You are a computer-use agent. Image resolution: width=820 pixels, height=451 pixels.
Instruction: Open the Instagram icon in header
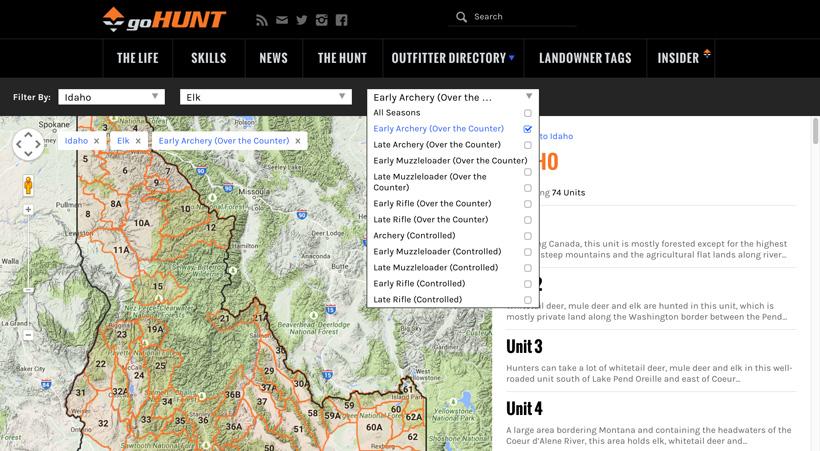click(322, 20)
